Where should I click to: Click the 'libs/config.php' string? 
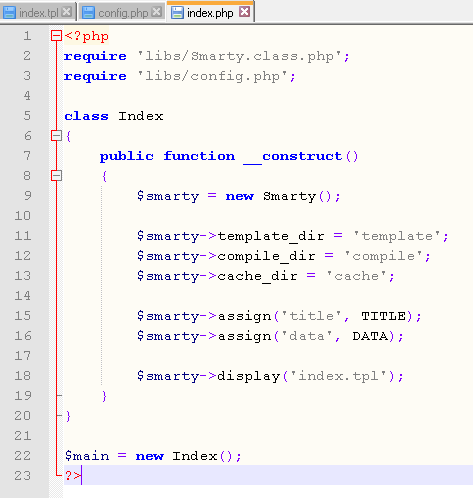(213, 76)
